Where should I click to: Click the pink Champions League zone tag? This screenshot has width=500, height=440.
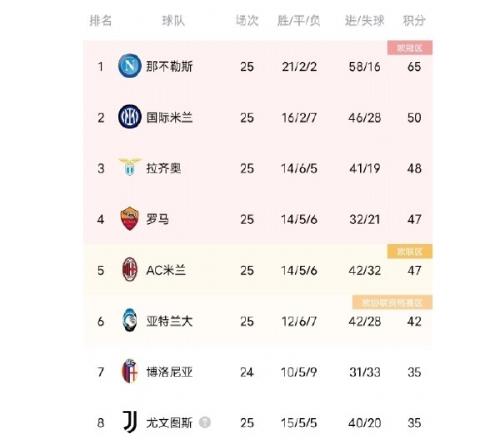(x=410, y=48)
